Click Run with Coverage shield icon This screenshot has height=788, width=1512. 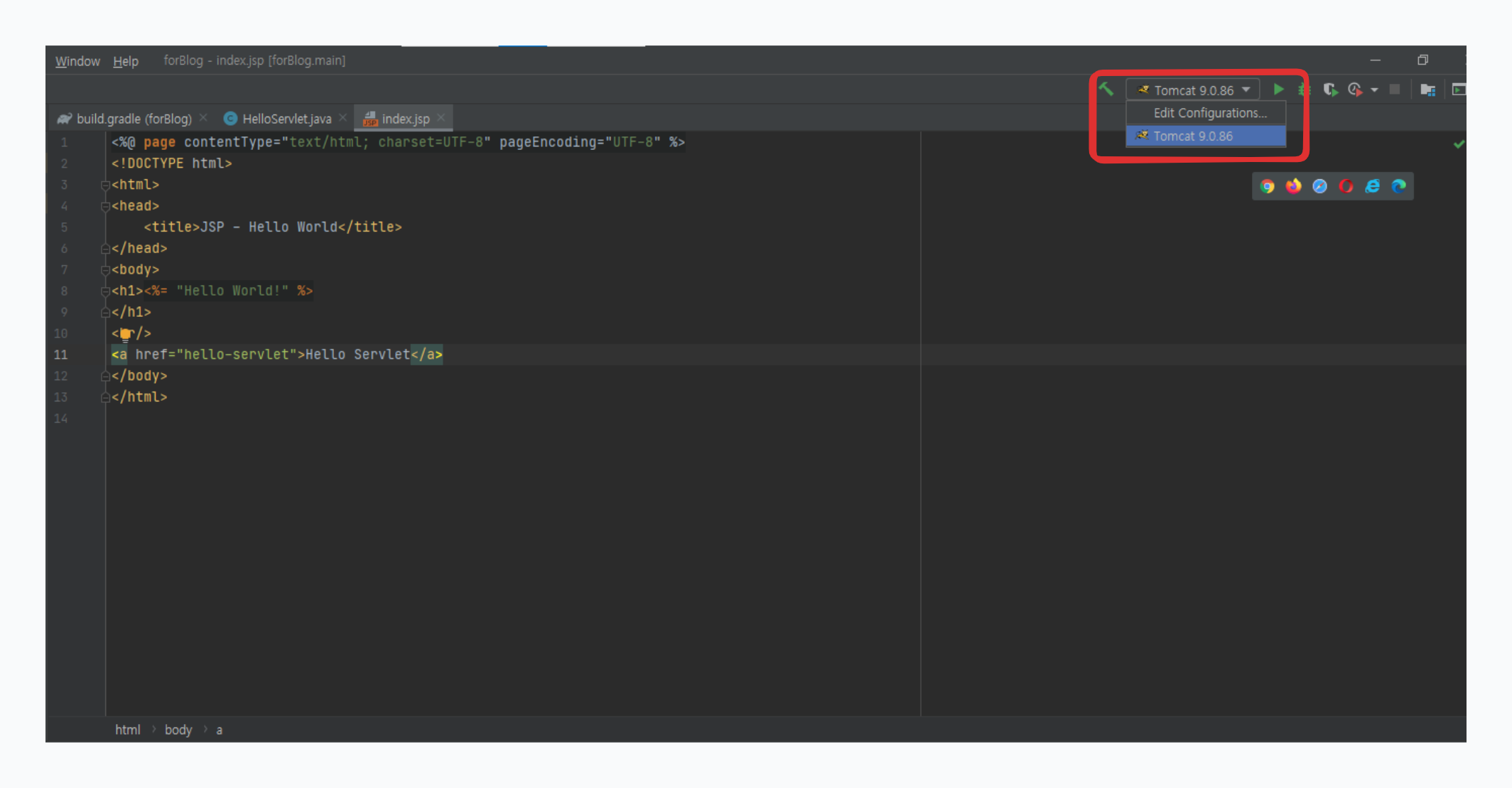coord(1329,90)
